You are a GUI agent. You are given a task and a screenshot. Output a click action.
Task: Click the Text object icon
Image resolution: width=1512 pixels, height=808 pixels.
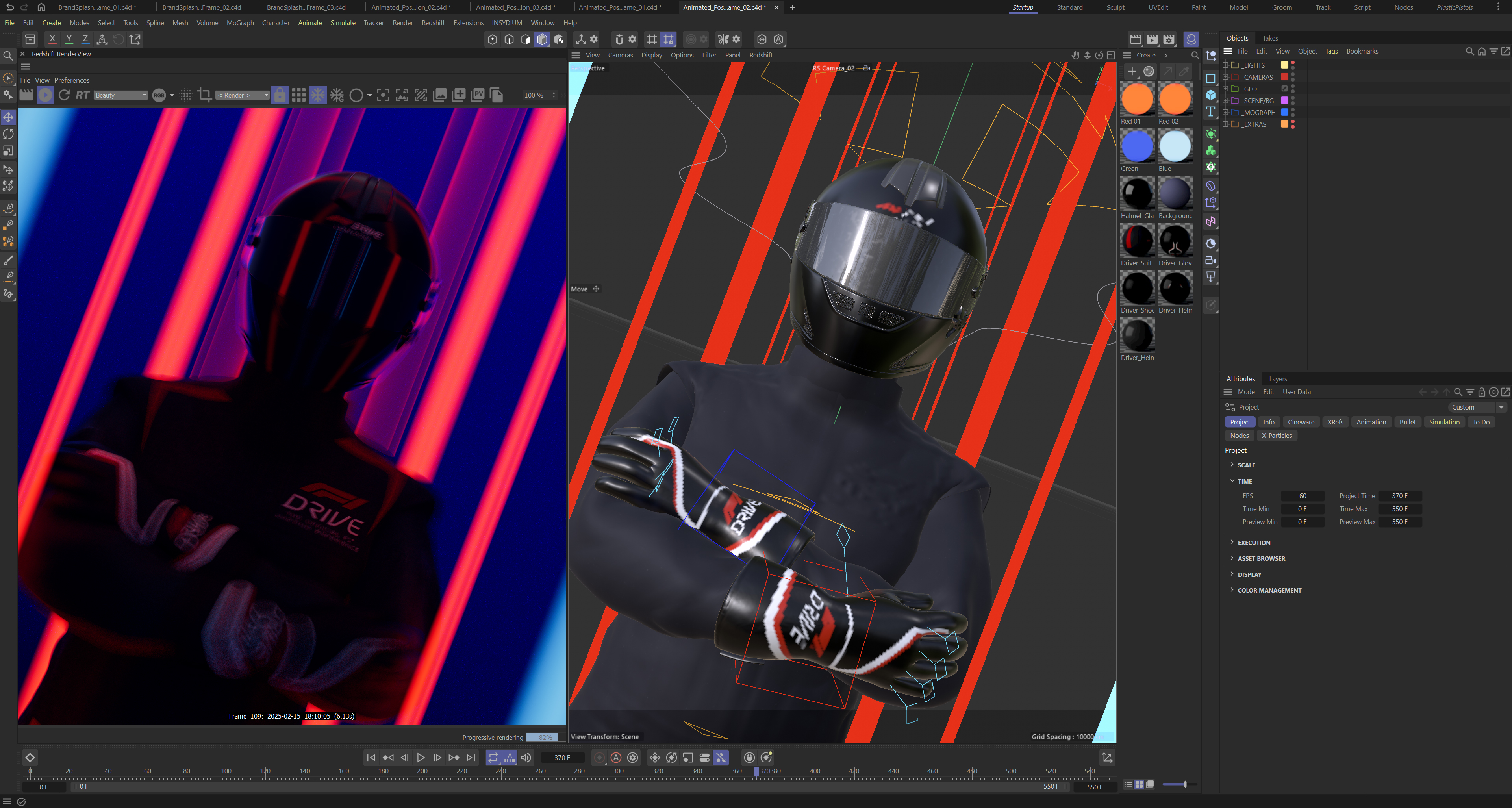coord(1210,111)
